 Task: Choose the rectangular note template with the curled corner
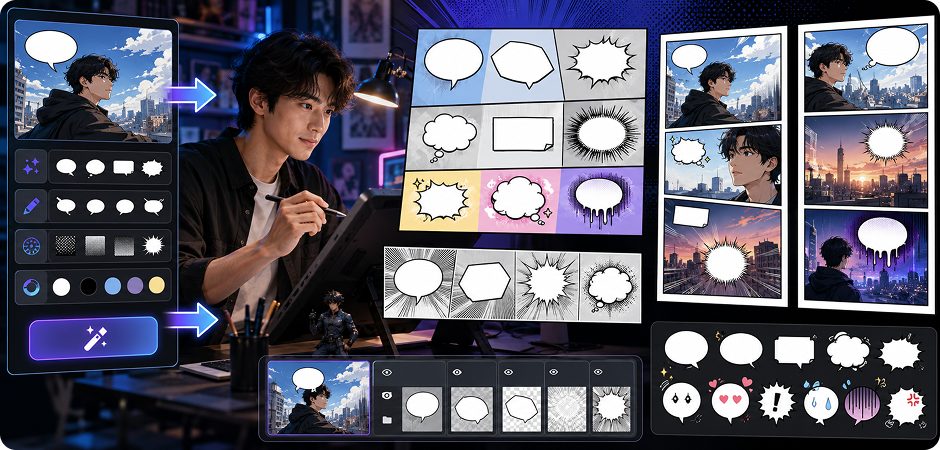click(x=522, y=135)
